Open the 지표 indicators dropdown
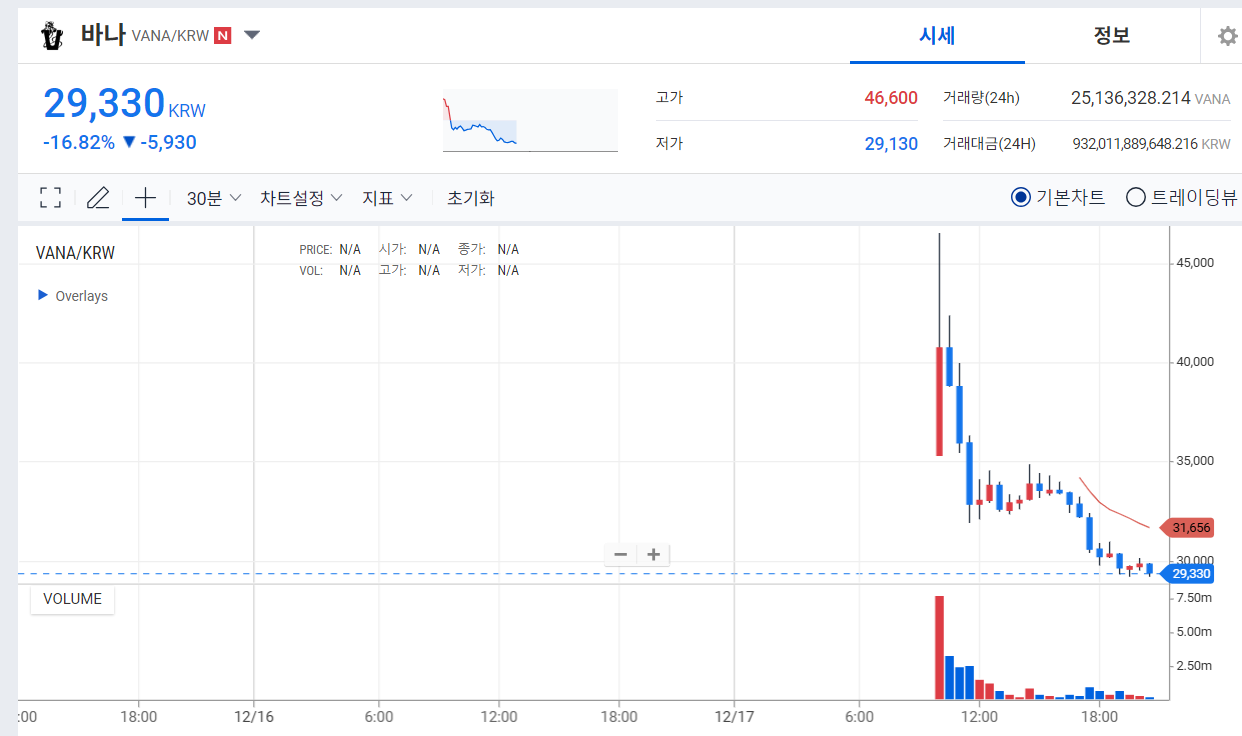The image size is (1242, 736). pos(388,198)
